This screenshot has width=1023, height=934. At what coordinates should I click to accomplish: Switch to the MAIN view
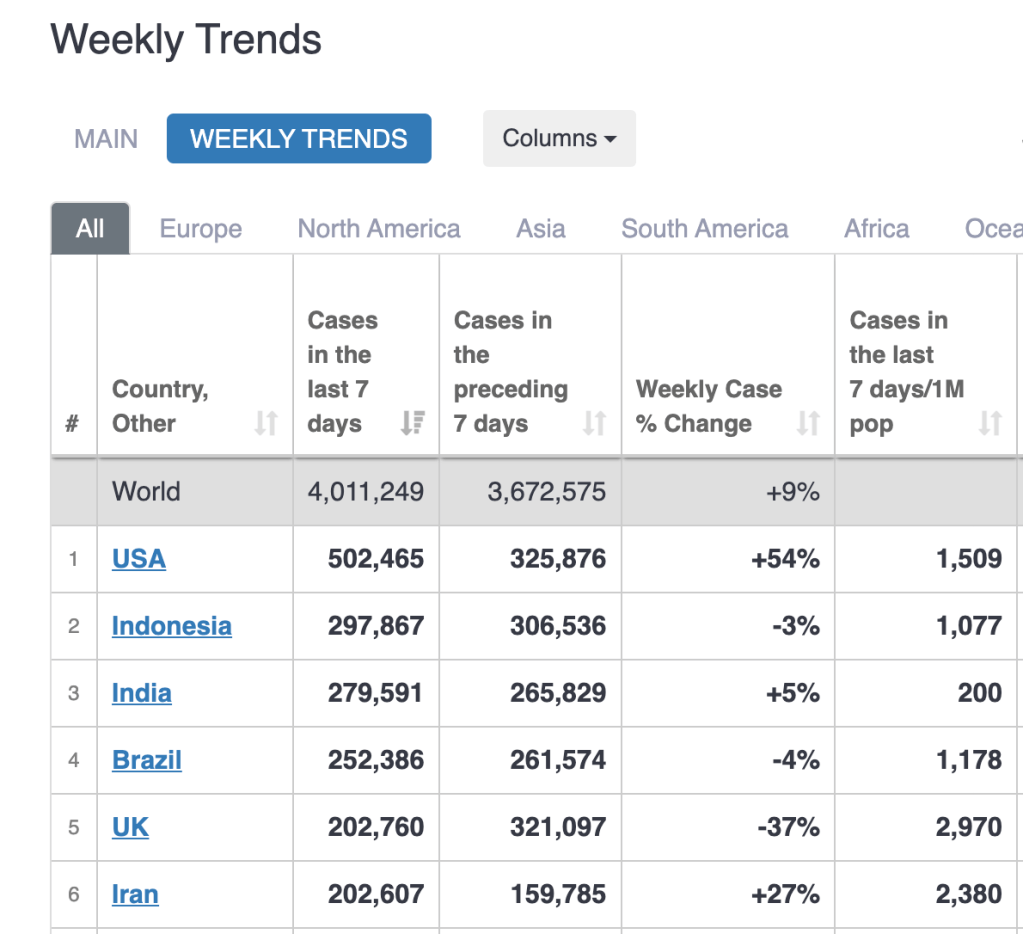[106, 138]
